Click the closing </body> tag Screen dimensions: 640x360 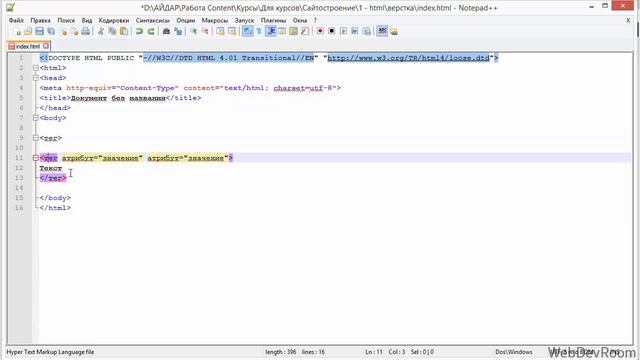pos(55,198)
